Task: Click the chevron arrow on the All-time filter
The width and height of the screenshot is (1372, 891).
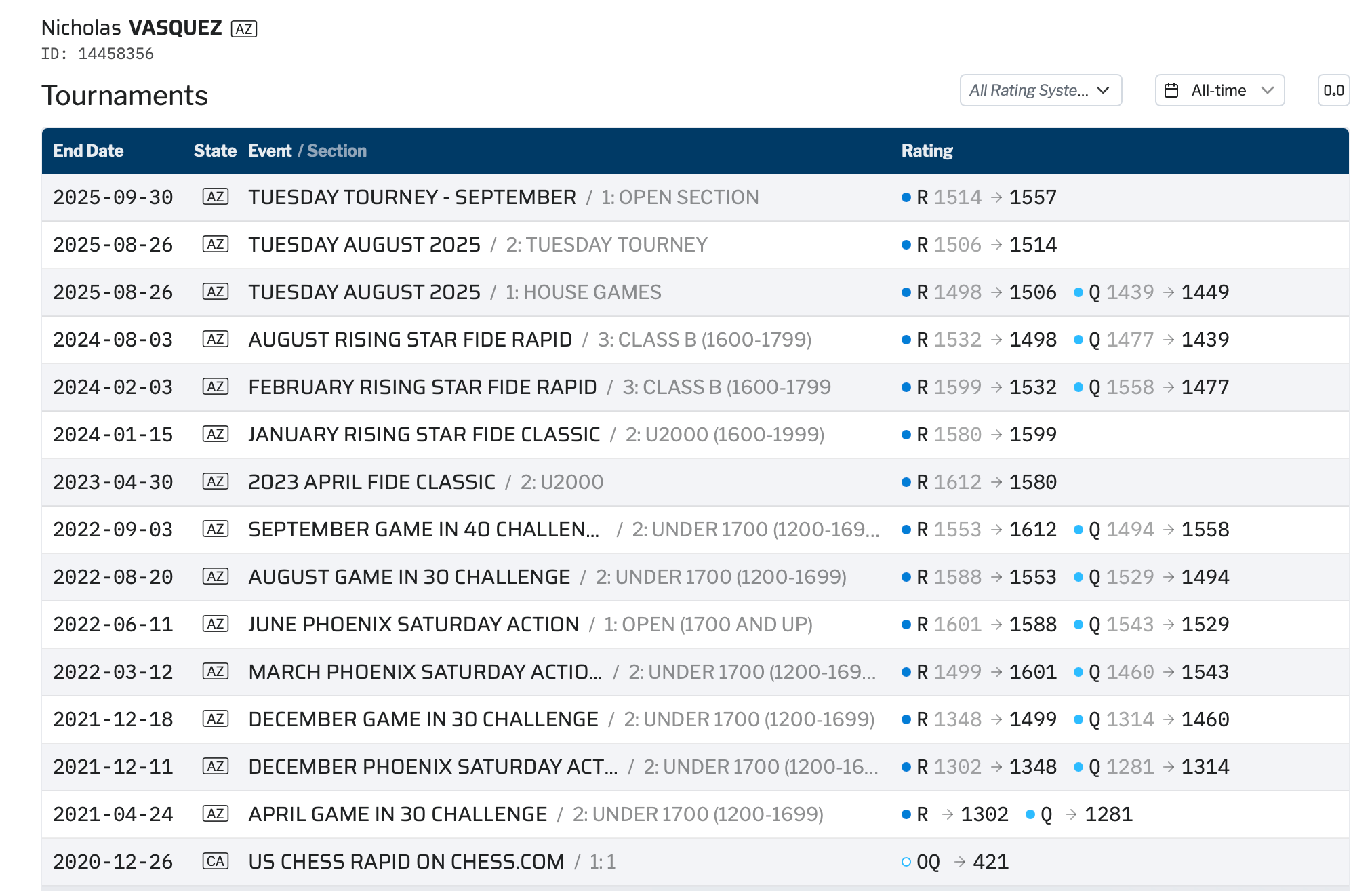Action: (x=1268, y=90)
